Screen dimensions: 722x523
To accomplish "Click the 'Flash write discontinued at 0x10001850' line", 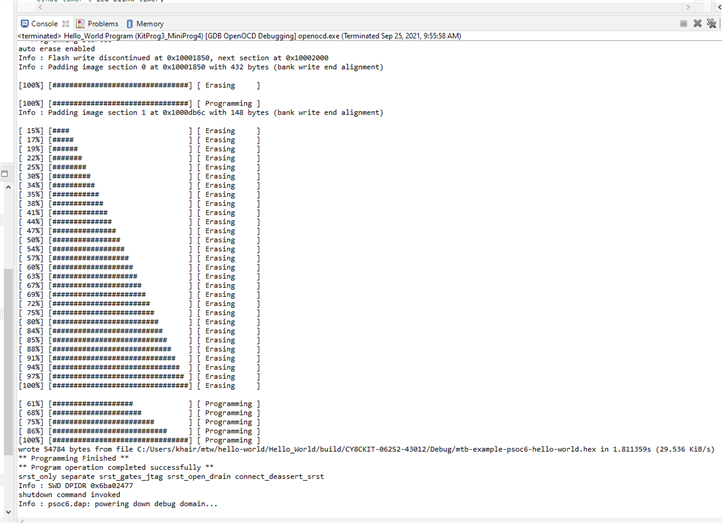I will 173,58.
